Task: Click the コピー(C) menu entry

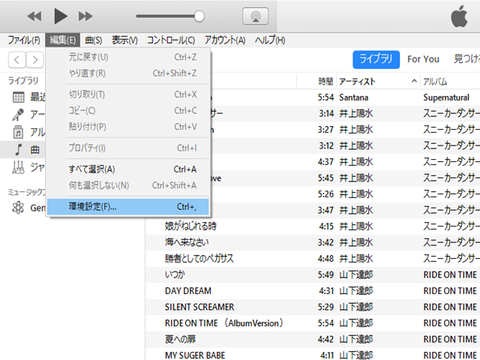Action: coord(128,111)
